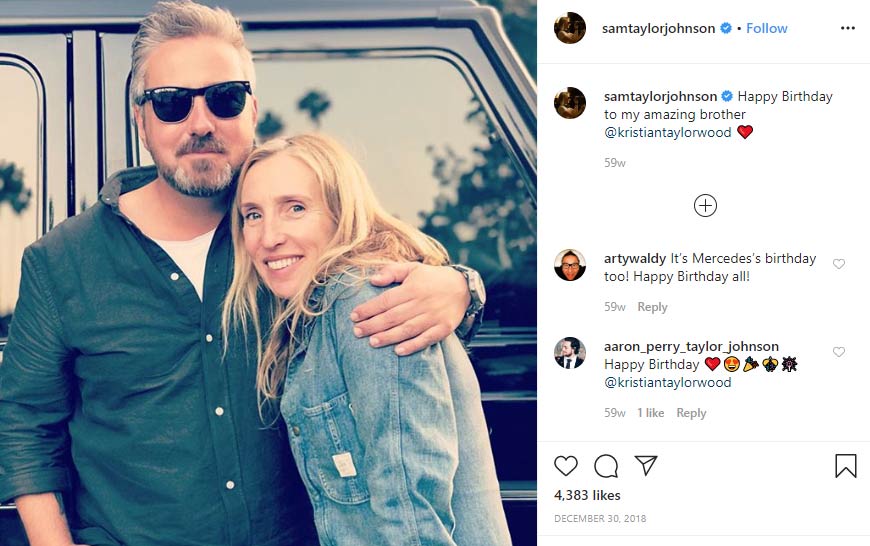This screenshot has width=870, height=546.
Task: Like artywaldy's comment with its small heart
Action: [839, 264]
